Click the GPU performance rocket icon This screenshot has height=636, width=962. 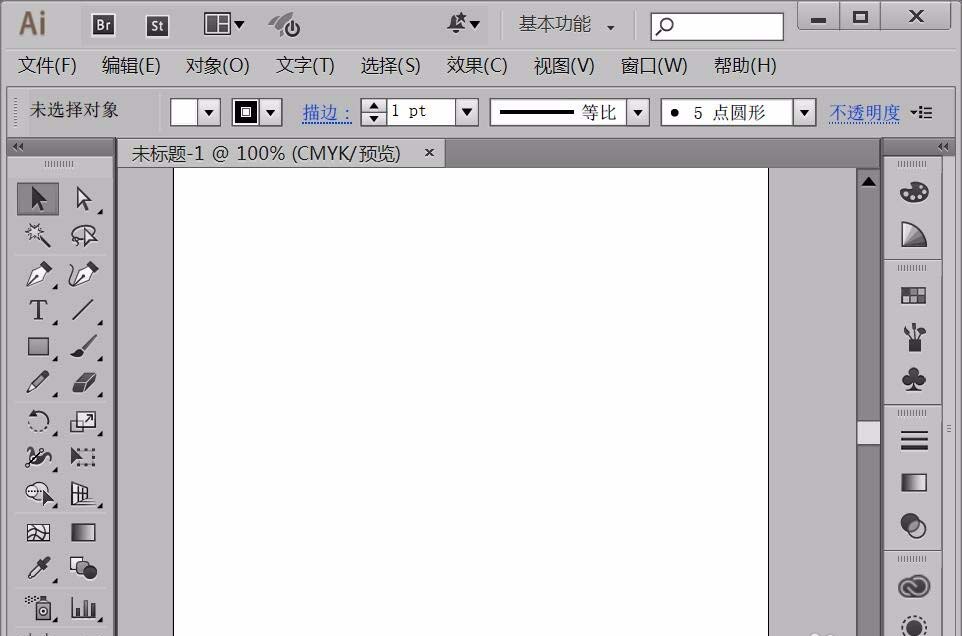click(x=284, y=25)
